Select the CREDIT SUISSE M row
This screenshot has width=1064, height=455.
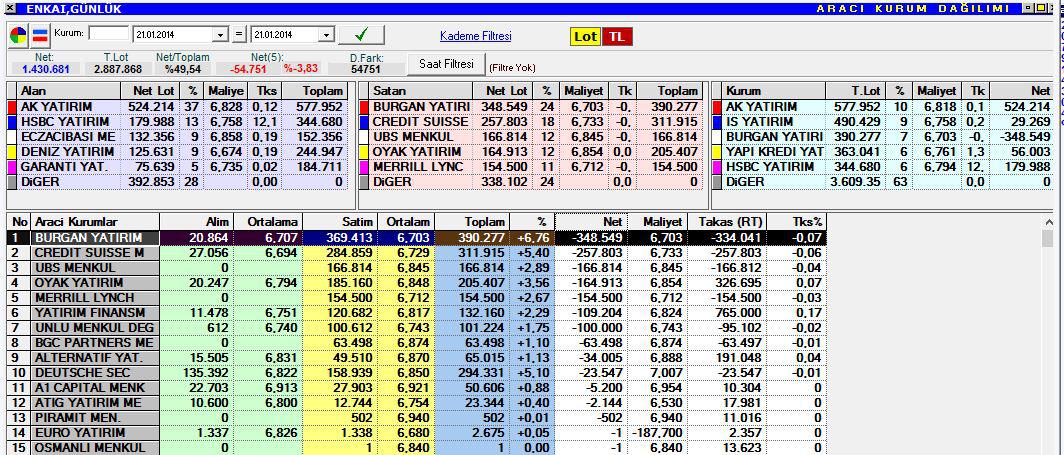[x=417, y=253]
